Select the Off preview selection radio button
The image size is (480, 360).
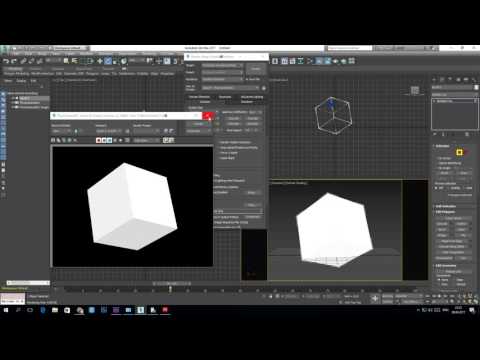437,188
